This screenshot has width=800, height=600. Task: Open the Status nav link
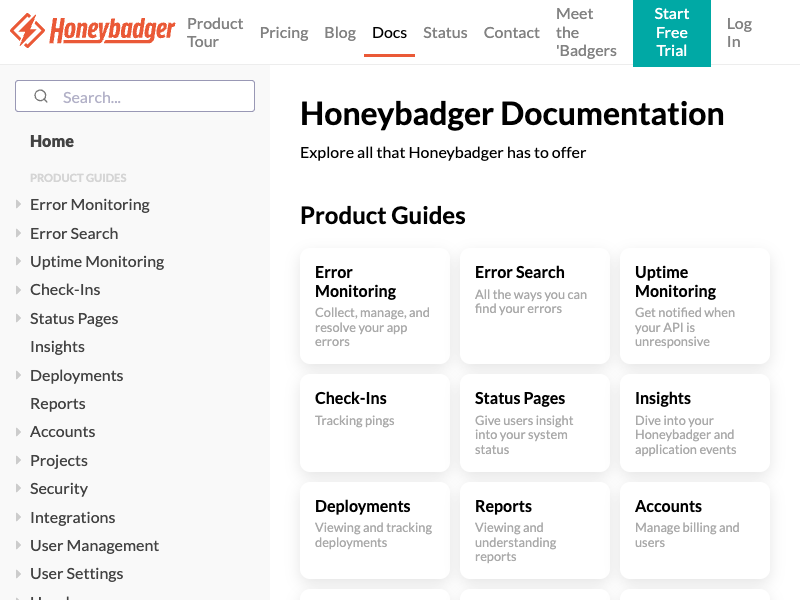(x=445, y=33)
